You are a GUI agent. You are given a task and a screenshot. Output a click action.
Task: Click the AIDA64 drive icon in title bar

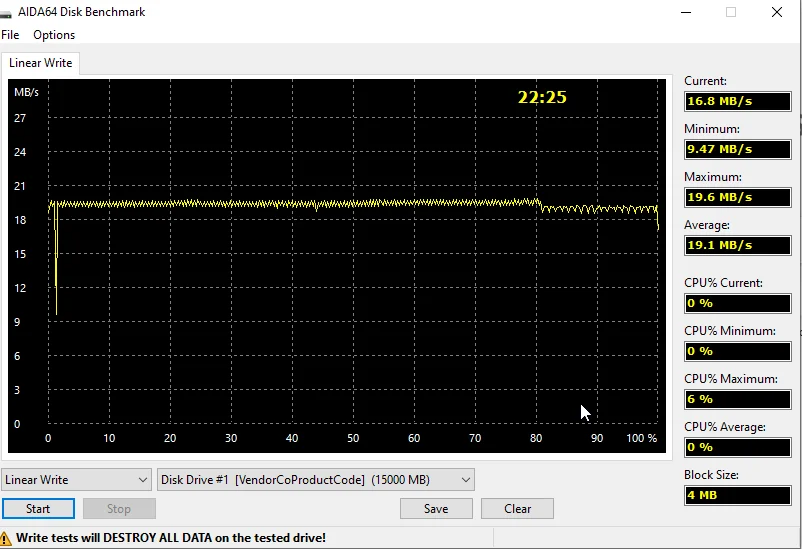[x=6, y=13]
